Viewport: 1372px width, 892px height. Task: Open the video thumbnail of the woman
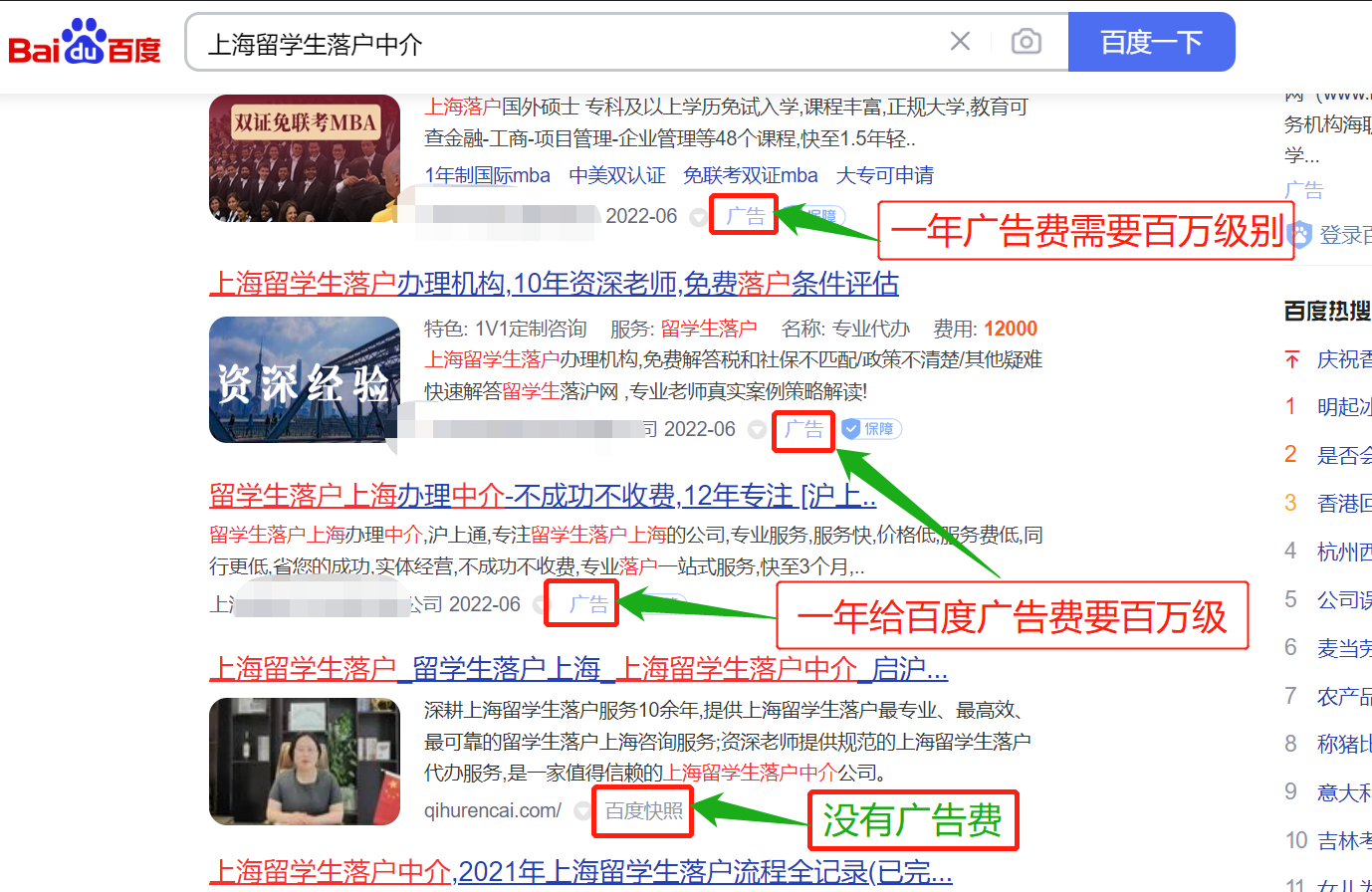pyautogui.click(x=305, y=762)
